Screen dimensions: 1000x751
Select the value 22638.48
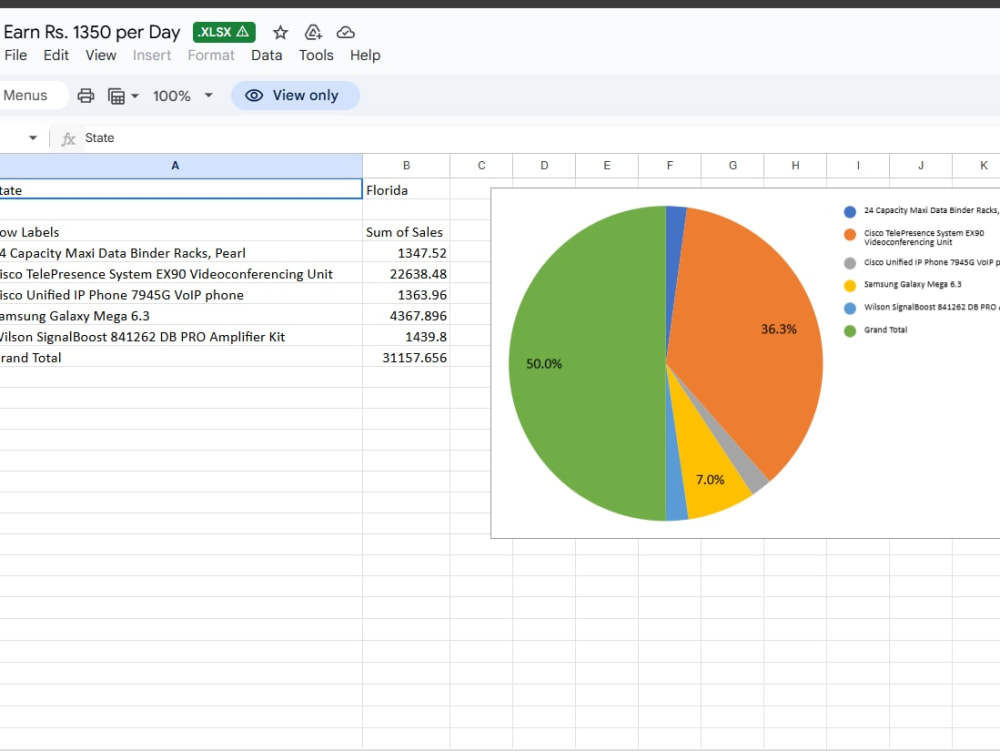pos(406,274)
